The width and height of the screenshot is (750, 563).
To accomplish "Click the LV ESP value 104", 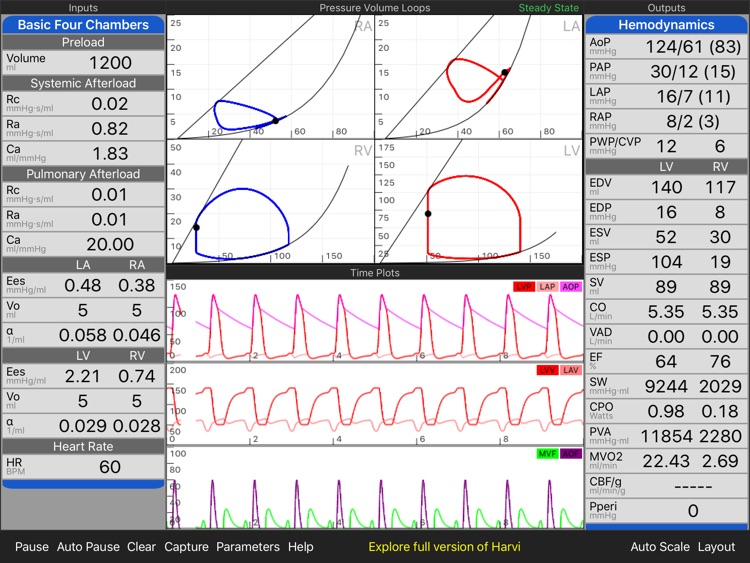I will click(667, 262).
